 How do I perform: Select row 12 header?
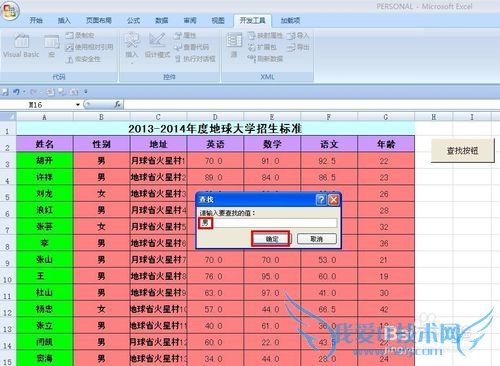[x=8, y=310]
